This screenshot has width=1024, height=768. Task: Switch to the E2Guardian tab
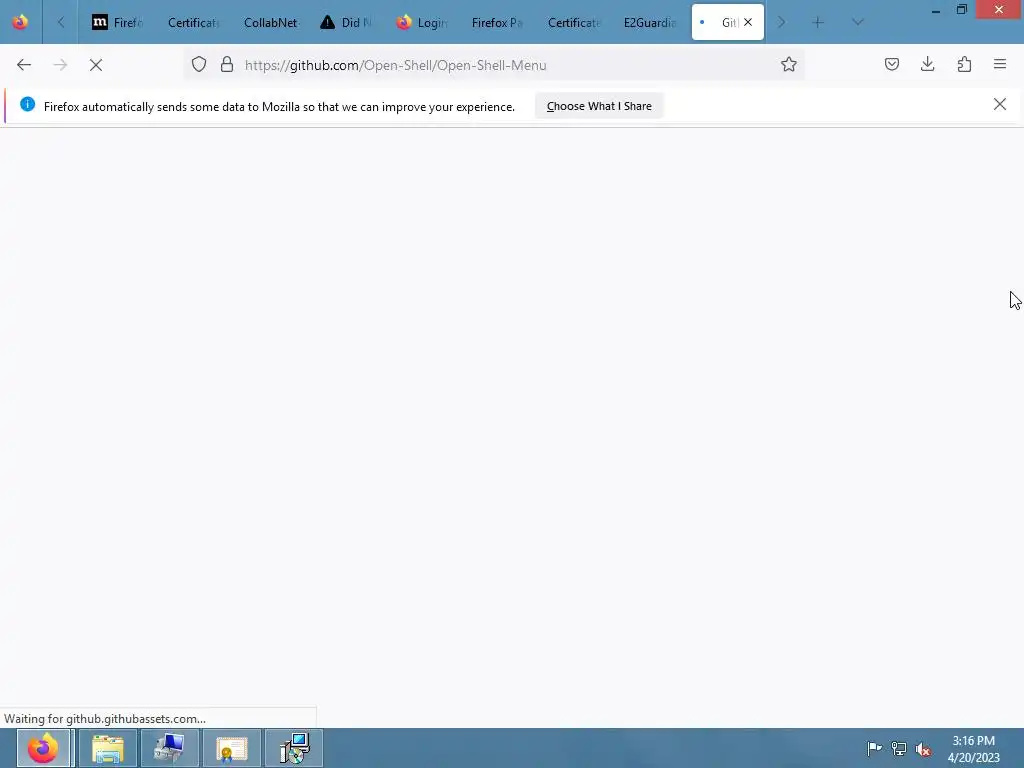(x=650, y=22)
